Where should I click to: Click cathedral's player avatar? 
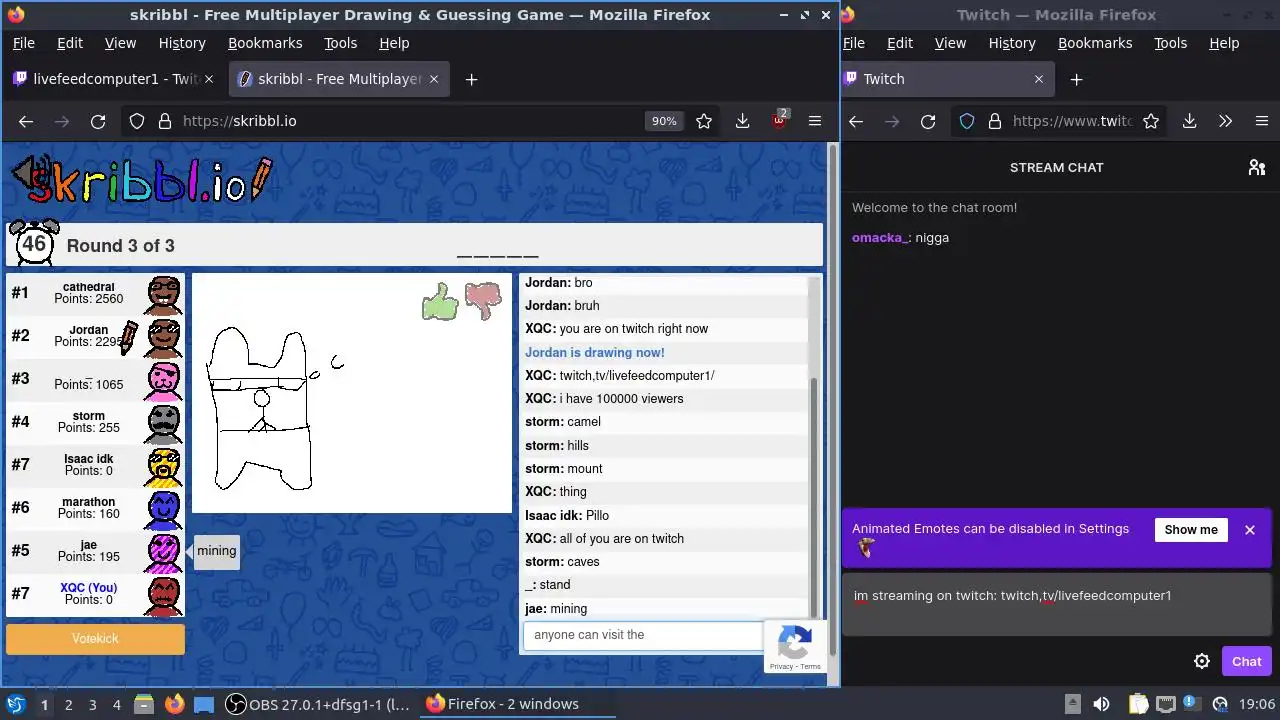(x=164, y=295)
